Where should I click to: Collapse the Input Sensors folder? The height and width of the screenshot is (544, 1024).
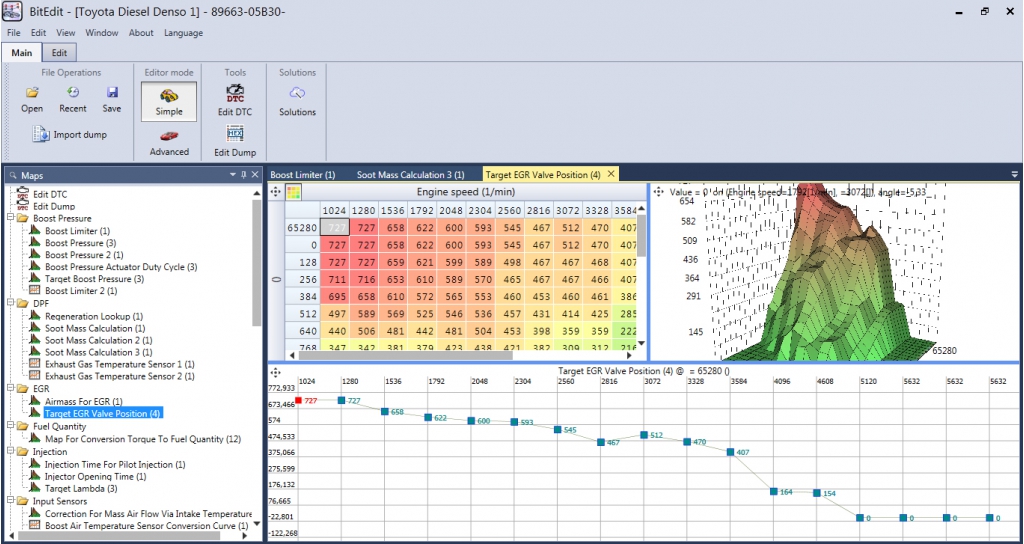(x=11, y=501)
